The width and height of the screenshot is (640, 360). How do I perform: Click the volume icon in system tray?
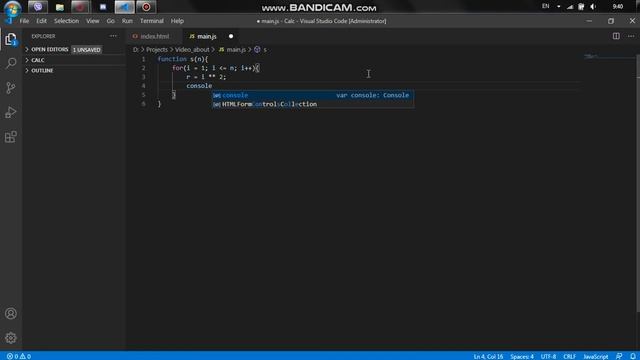[x=593, y=7]
